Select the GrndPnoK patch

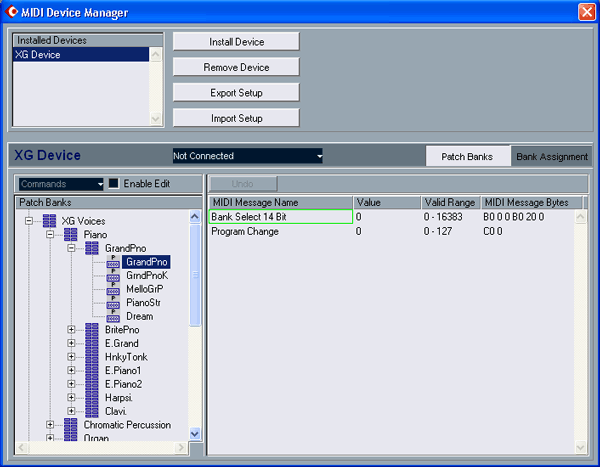[147, 275]
